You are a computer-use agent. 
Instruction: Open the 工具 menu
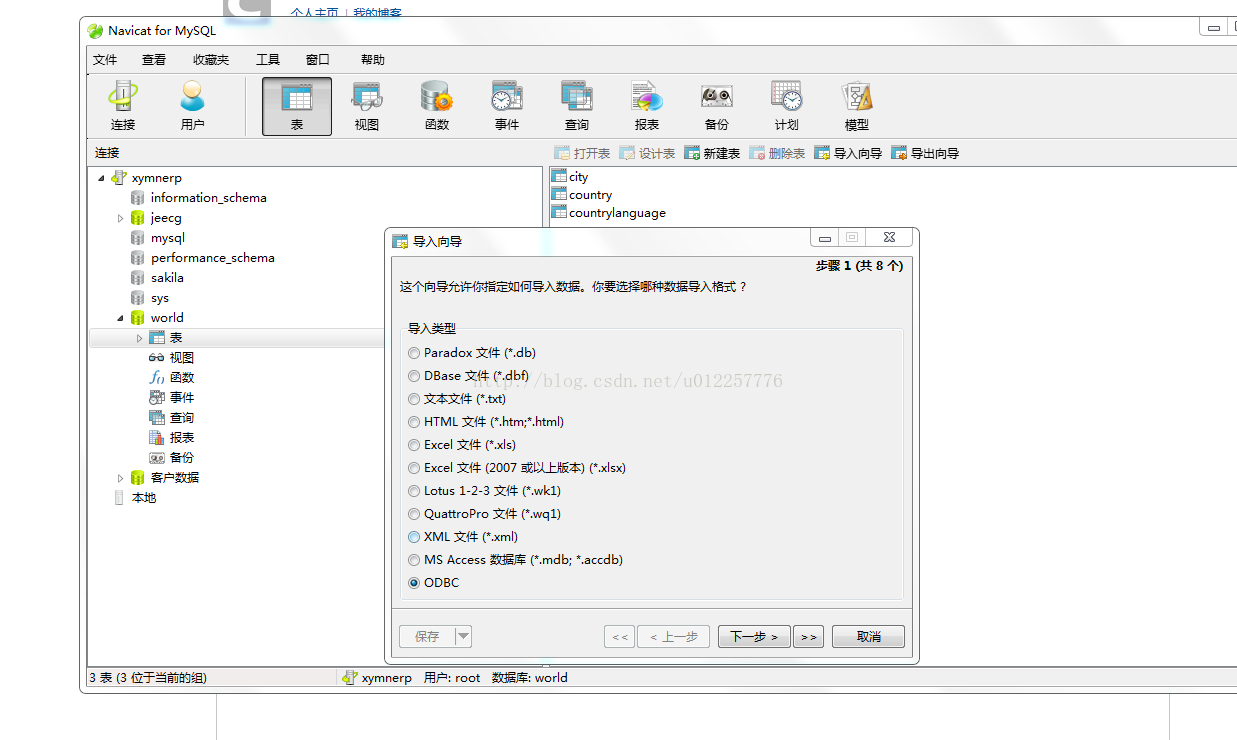[268, 60]
